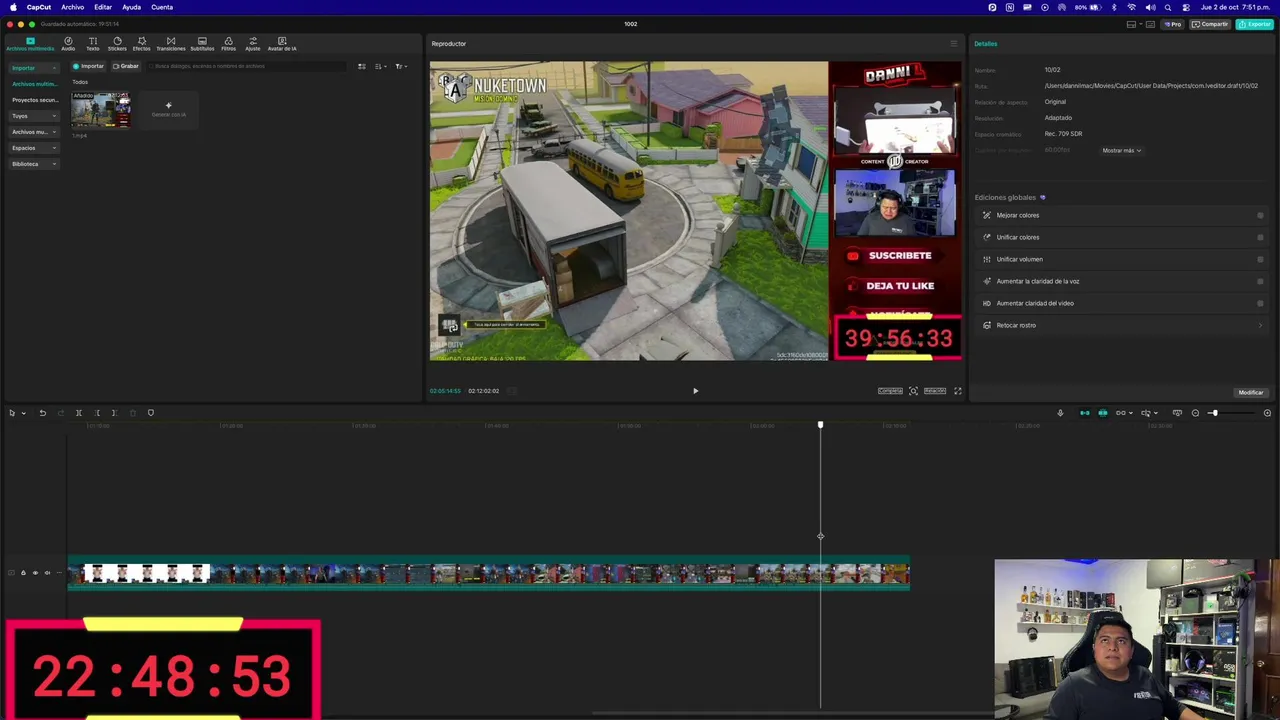The height and width of the screenshot is (720, 1280).
Task: Click the trim right of playhead tool
Action: pyautogui.click(x=114, y=413)
